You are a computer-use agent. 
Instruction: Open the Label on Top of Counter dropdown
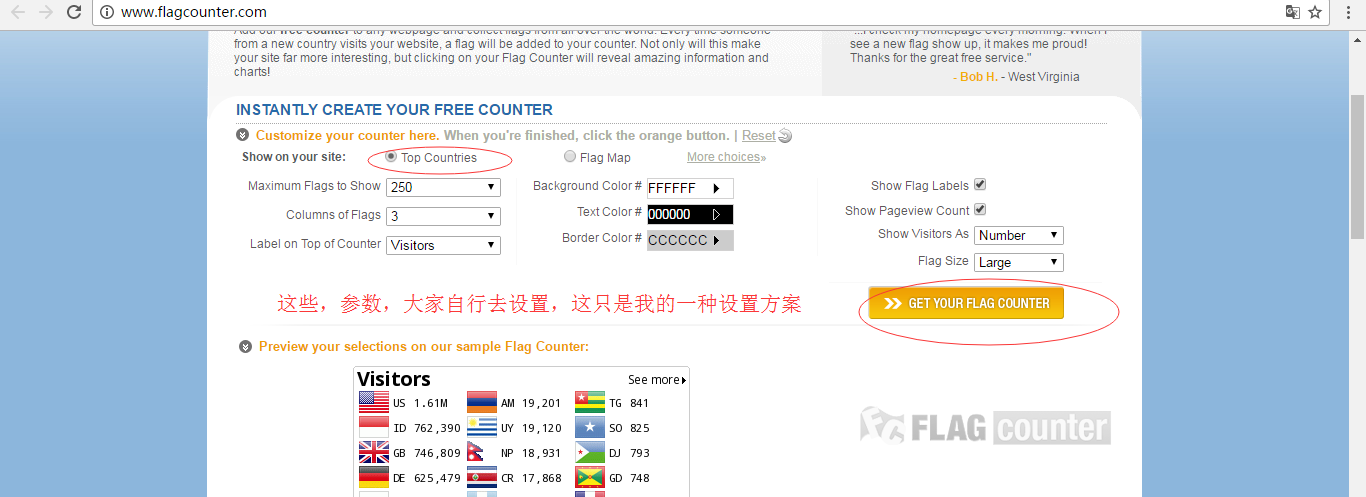coord(443,245)
